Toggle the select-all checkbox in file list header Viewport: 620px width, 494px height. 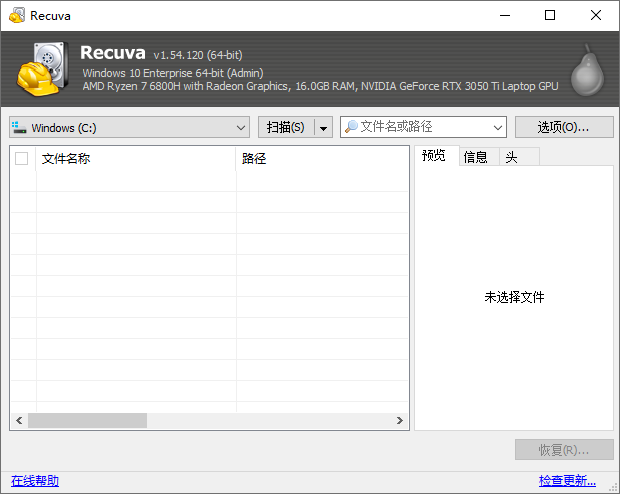coord(22,158)
